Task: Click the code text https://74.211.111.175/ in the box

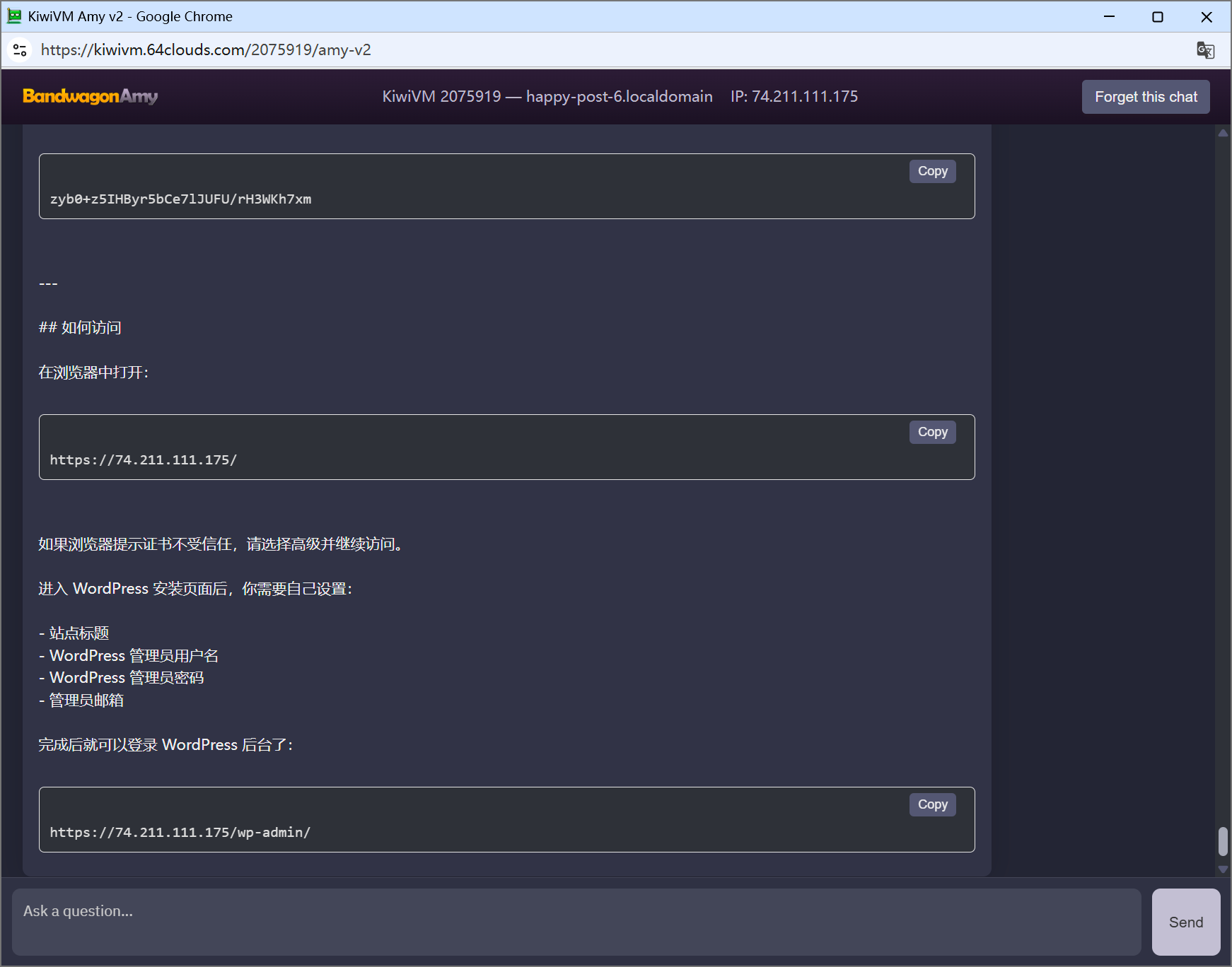Action: coord(144,460)
